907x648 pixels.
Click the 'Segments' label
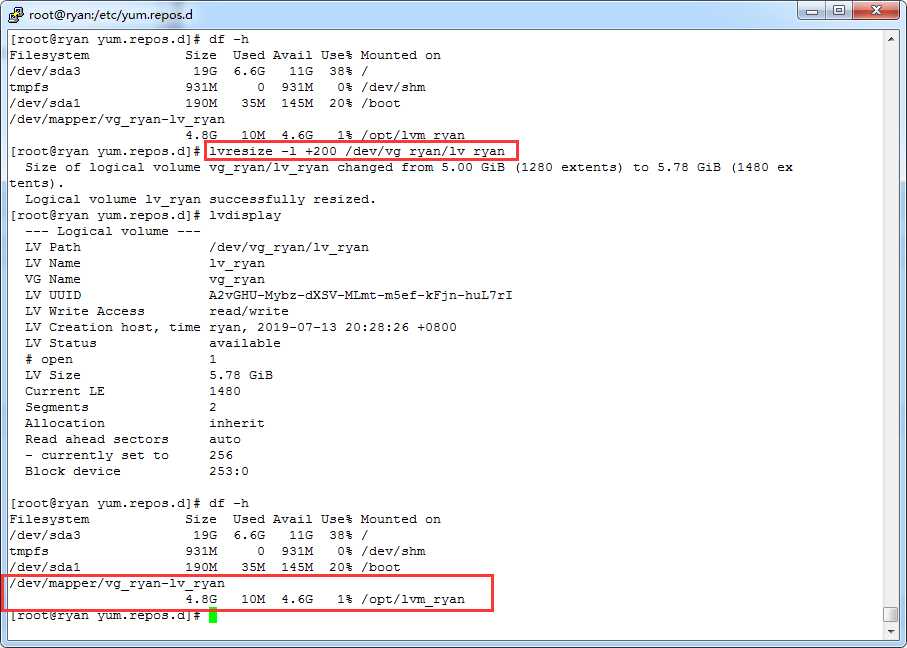pyautogui.click(x=57, y=408)
